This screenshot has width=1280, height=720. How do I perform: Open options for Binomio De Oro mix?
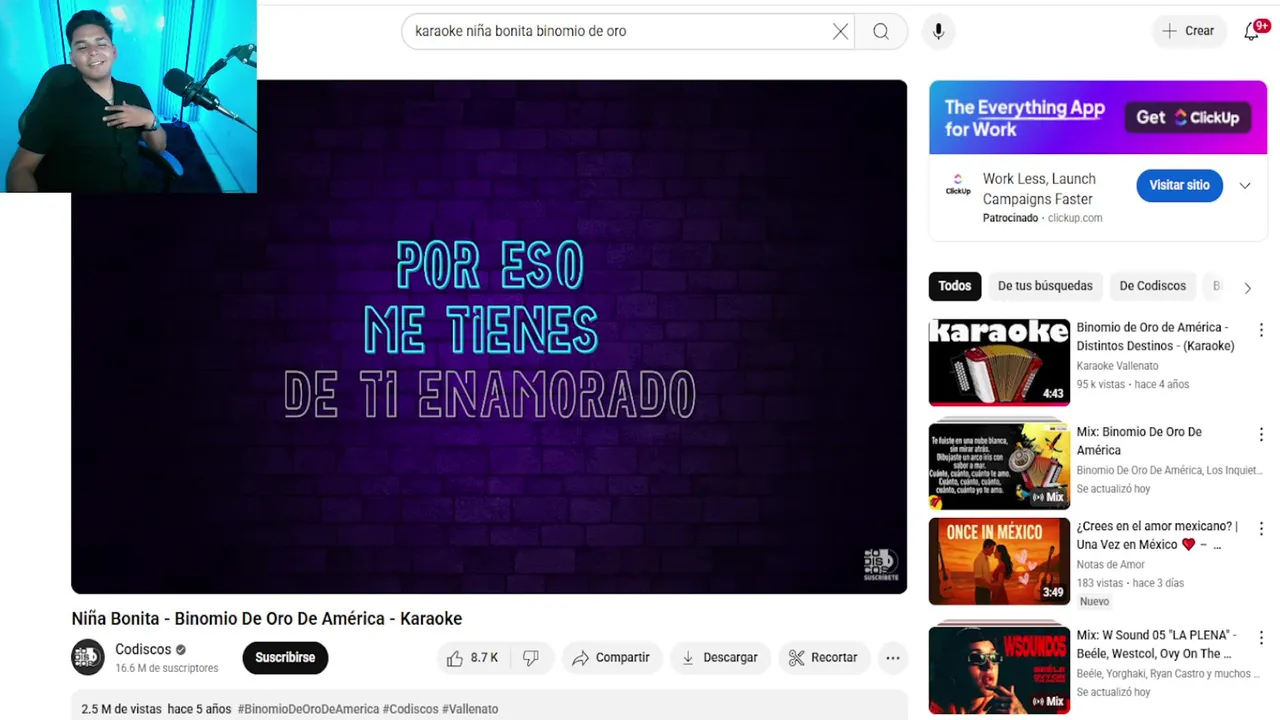[x=1261, y=434]
